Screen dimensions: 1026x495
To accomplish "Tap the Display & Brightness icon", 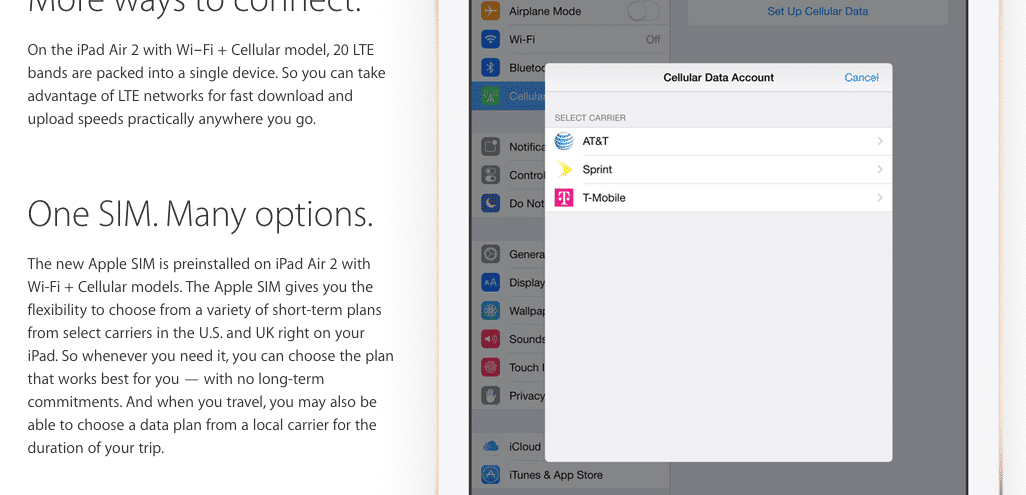I will [x=491, y=282].
